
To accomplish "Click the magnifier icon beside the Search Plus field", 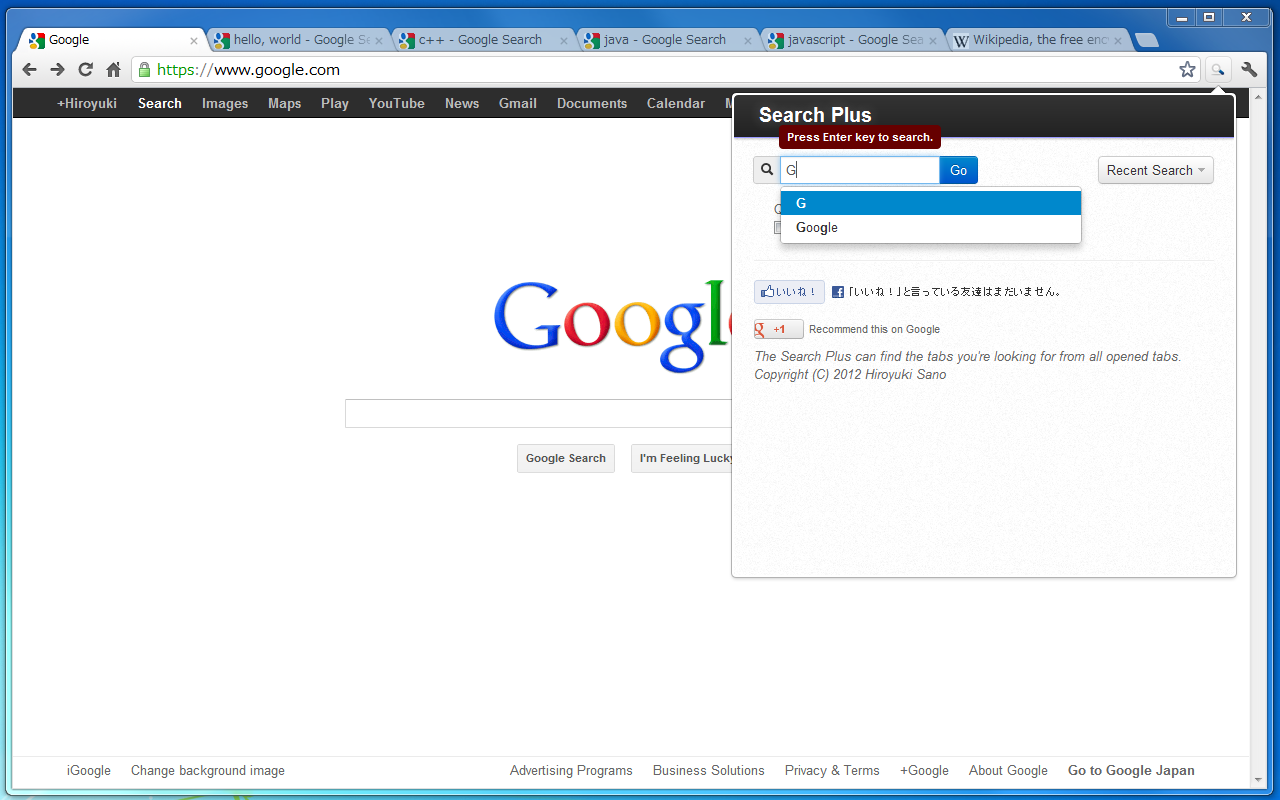I will [x=767, y=170].
